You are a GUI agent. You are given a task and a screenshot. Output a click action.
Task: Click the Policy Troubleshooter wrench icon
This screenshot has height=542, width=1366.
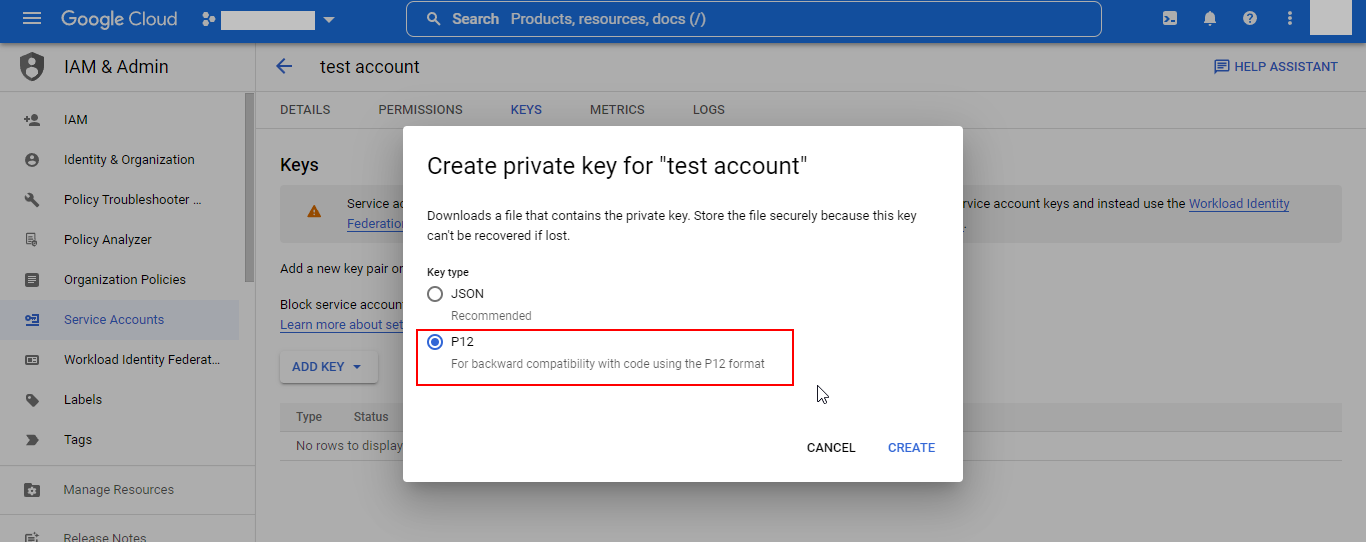32,200
